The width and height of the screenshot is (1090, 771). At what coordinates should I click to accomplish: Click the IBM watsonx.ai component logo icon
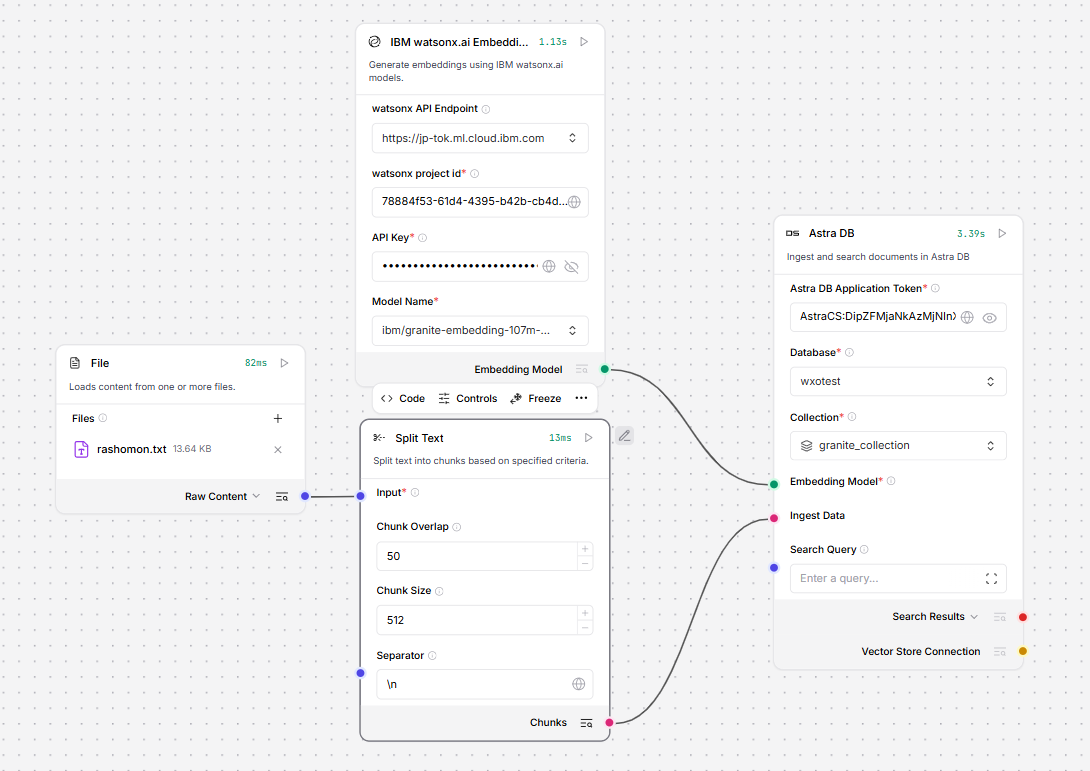click(x=375, y=42)
